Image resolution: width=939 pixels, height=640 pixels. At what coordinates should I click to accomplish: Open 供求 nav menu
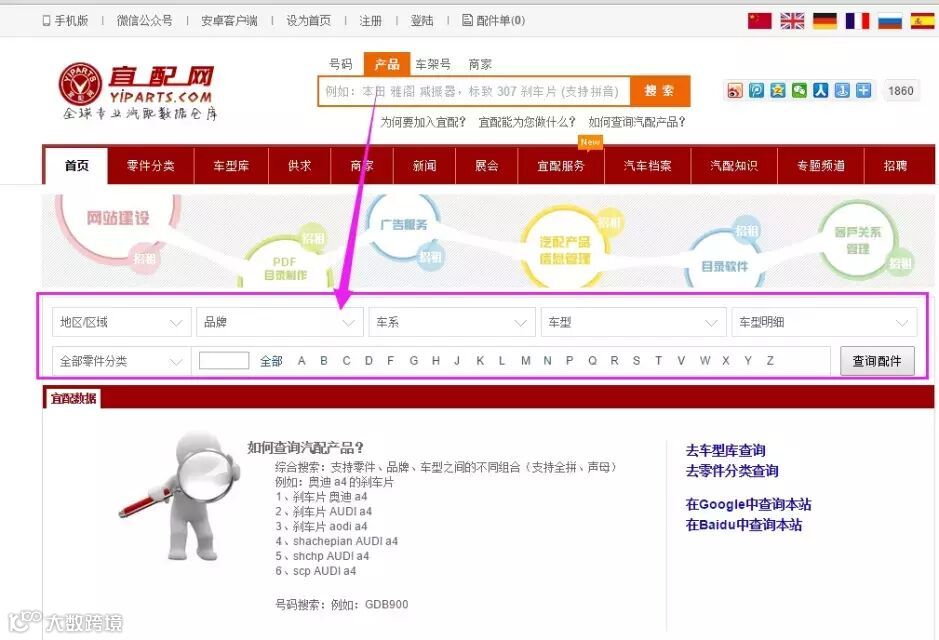click(x=299, y=166)
